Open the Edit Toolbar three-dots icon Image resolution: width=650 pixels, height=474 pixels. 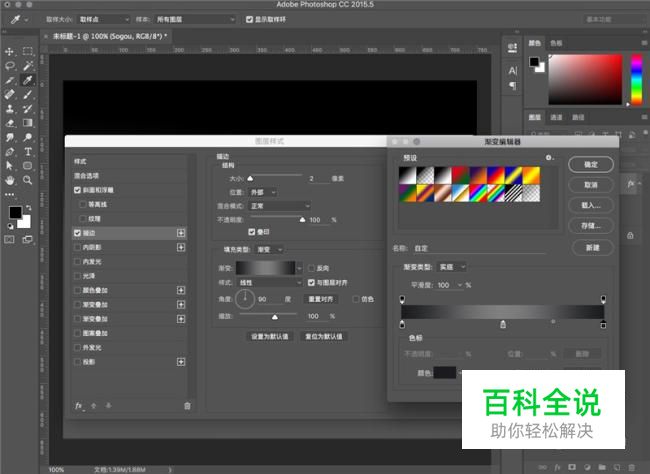(x=9, y=194)
